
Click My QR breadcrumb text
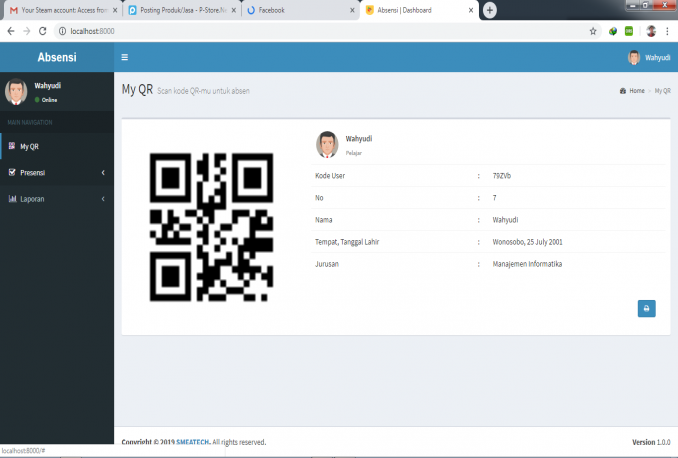coord(662,91)
